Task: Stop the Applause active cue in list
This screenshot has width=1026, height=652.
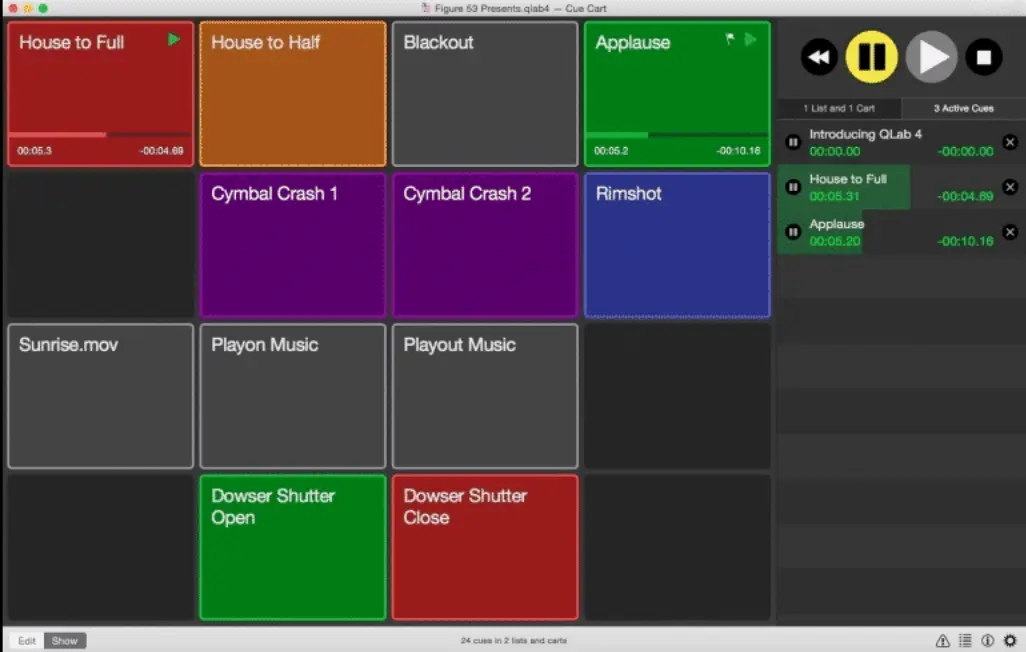Action: click(1010, 232)
